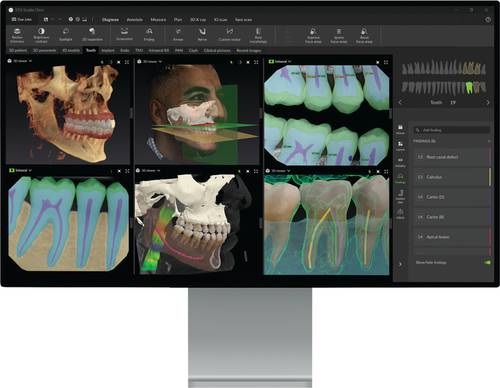This screenshot has height=388, width=500.
Task: Maximize the white skull 3D viewer panel
Action: (x=256, y=171)
